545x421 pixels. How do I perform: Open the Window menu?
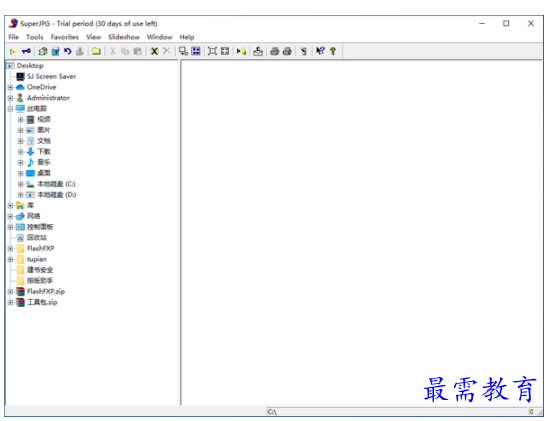(x=160, y=37)
